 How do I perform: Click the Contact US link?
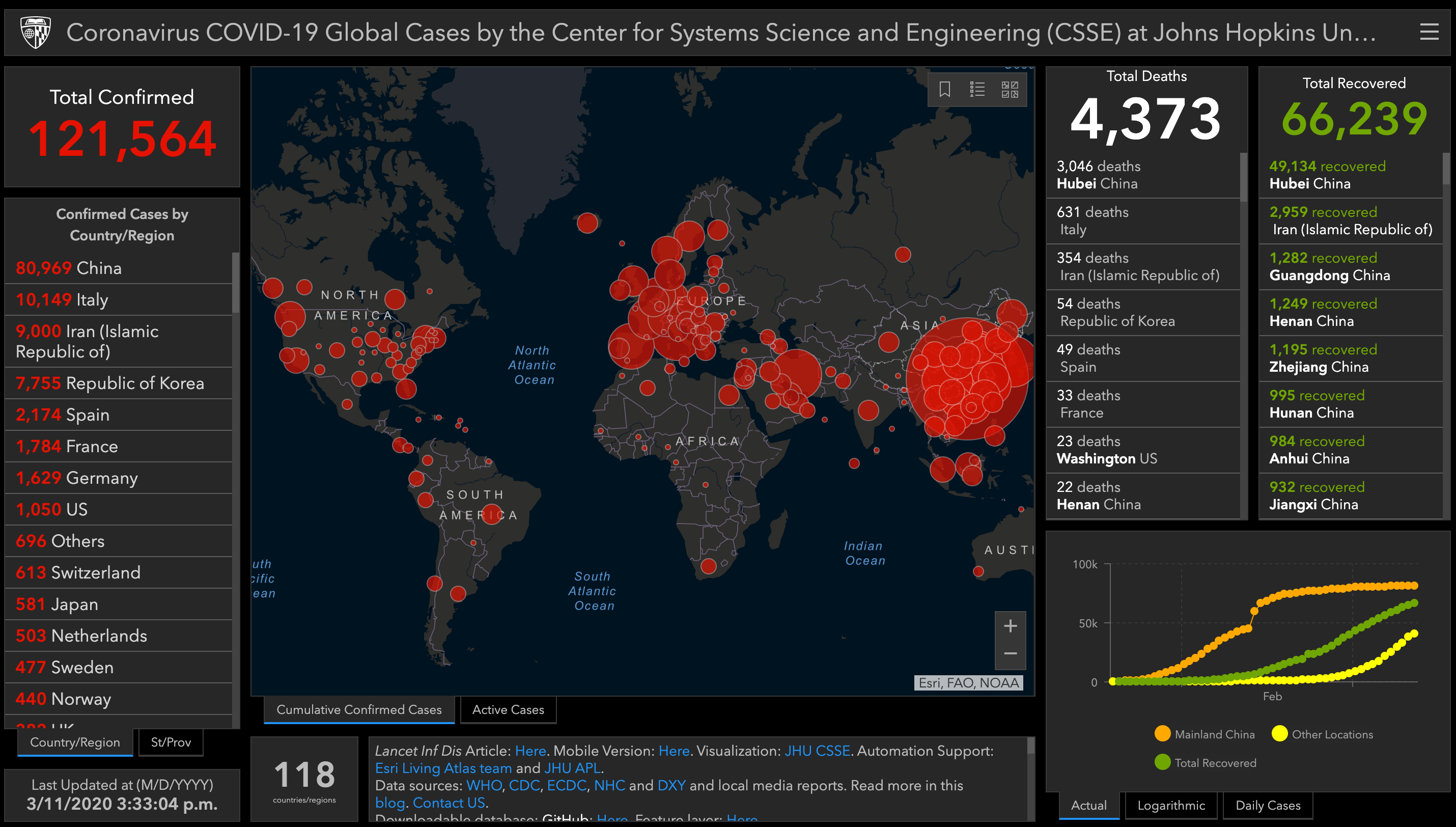[x=449, y=803]
